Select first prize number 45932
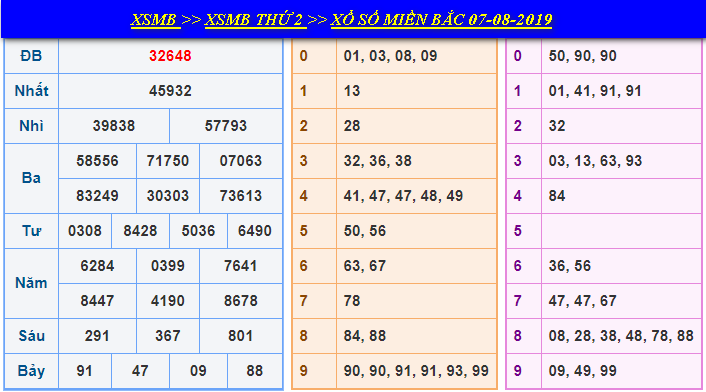 click(170, 91)
